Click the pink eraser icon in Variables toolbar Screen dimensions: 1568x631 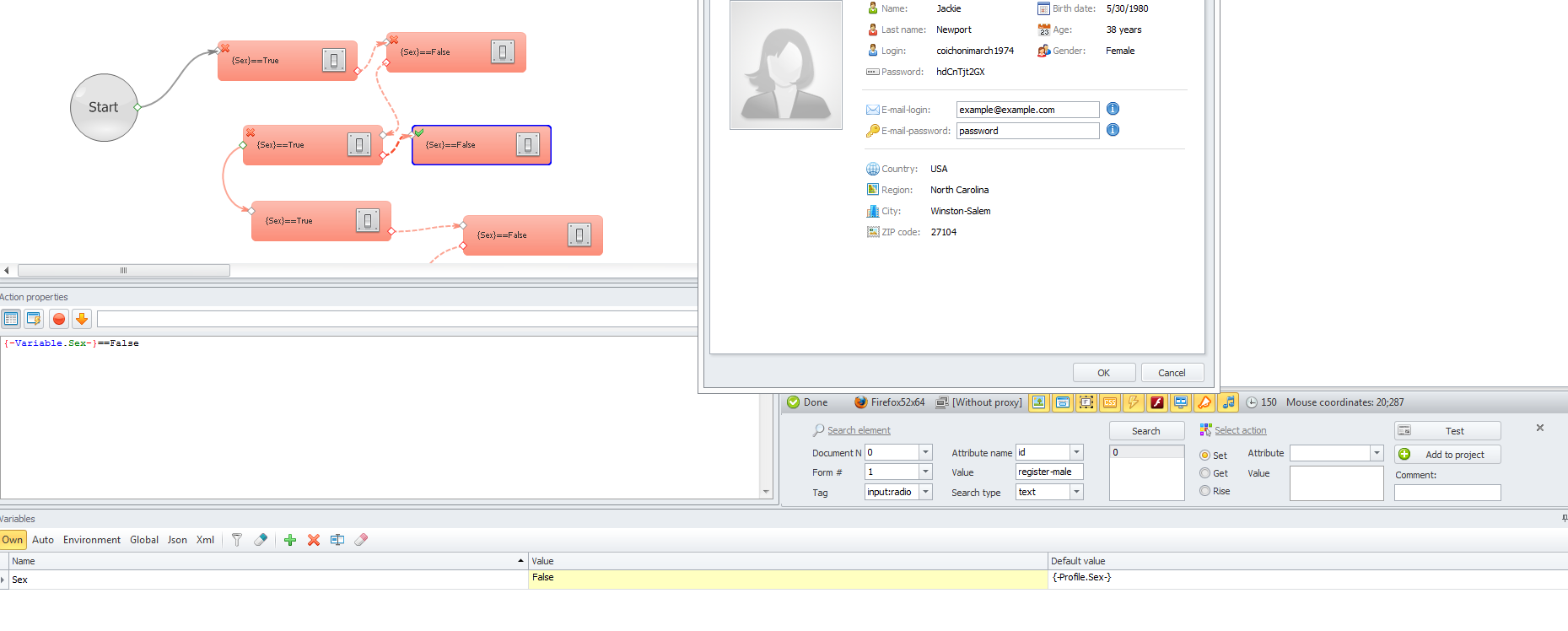pyautogui.click(x=361, y=540)
